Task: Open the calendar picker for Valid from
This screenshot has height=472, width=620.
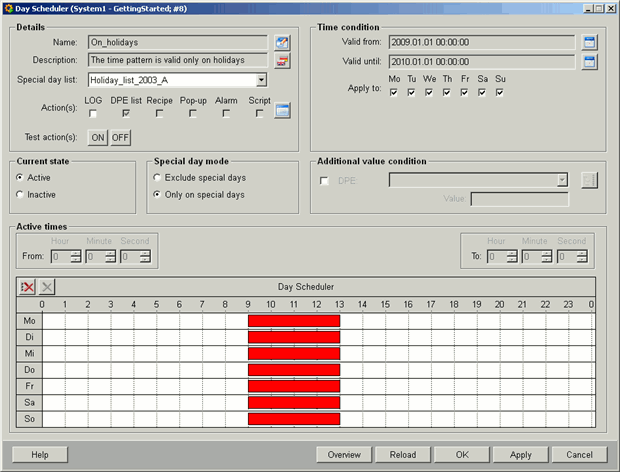Action: click(589, 43)
